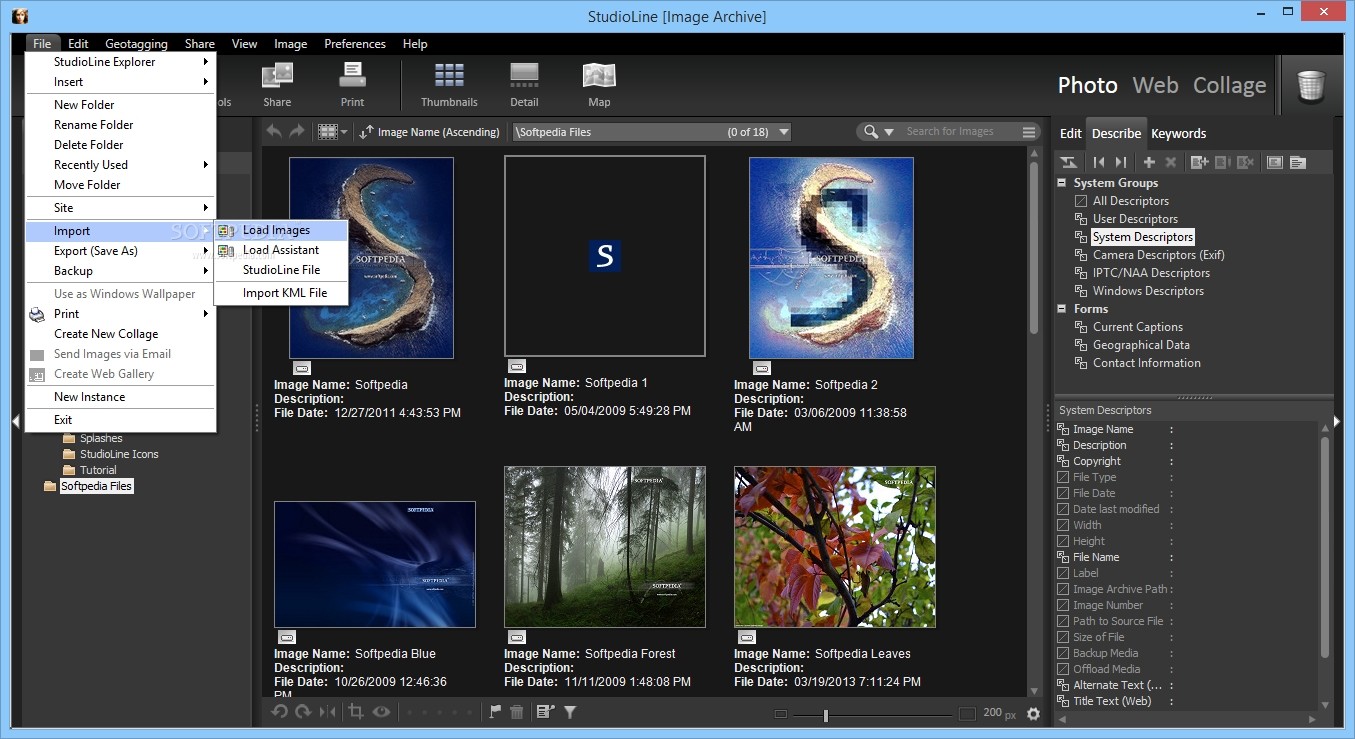Choose Import KML File
Screen dimensions: 1355x739
click(x=281, y=293)
